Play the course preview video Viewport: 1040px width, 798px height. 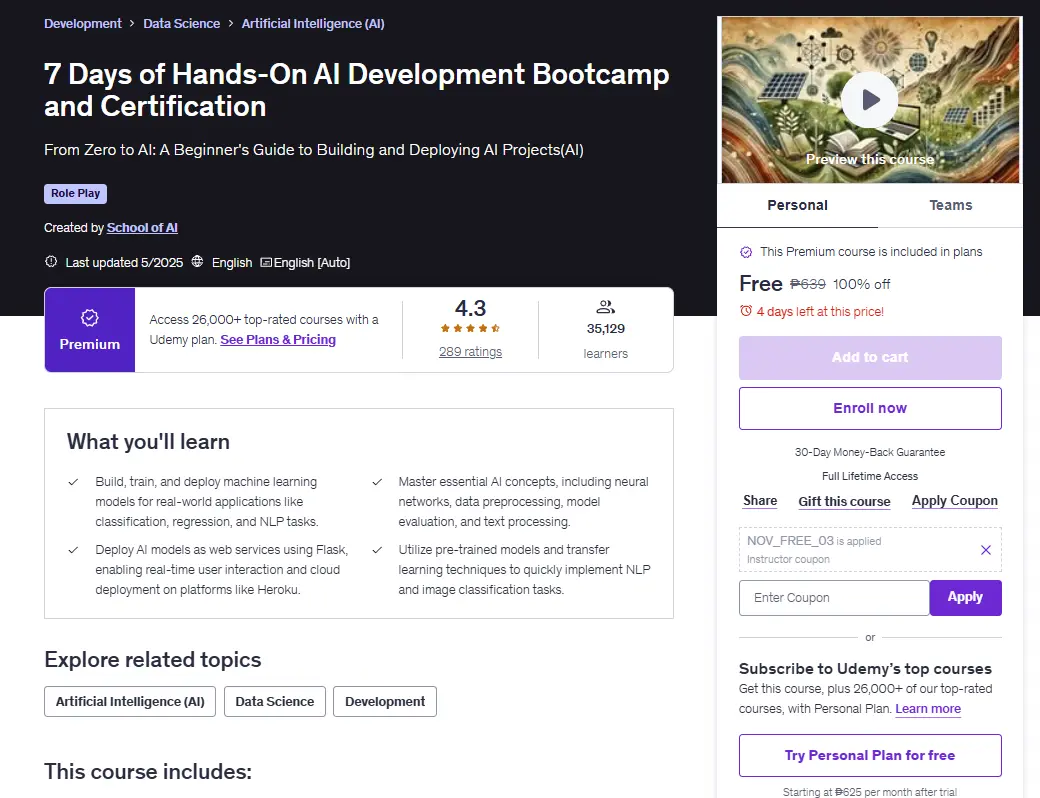(x=870, y=100)
